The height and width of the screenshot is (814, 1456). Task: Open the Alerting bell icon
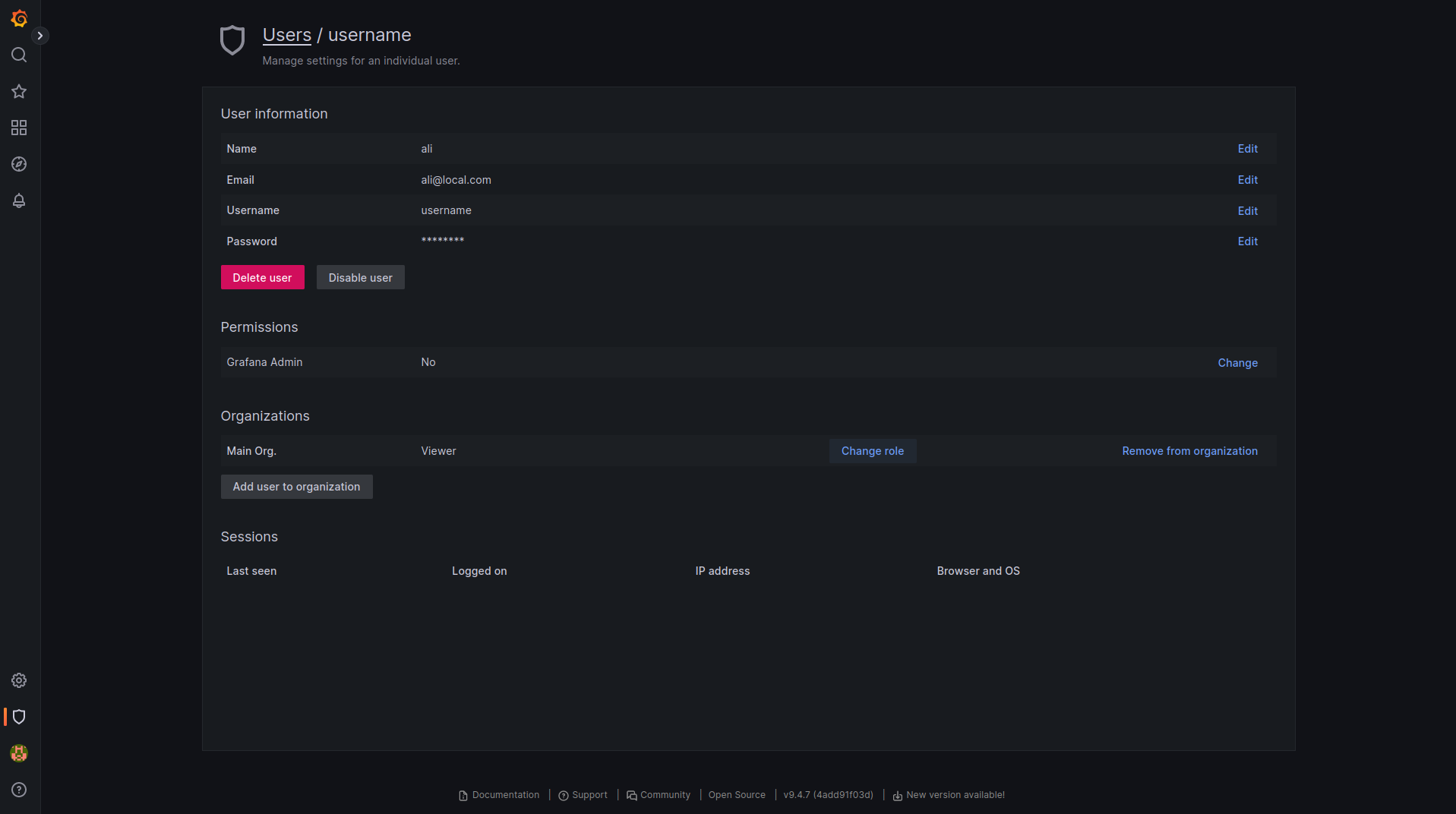19,200
